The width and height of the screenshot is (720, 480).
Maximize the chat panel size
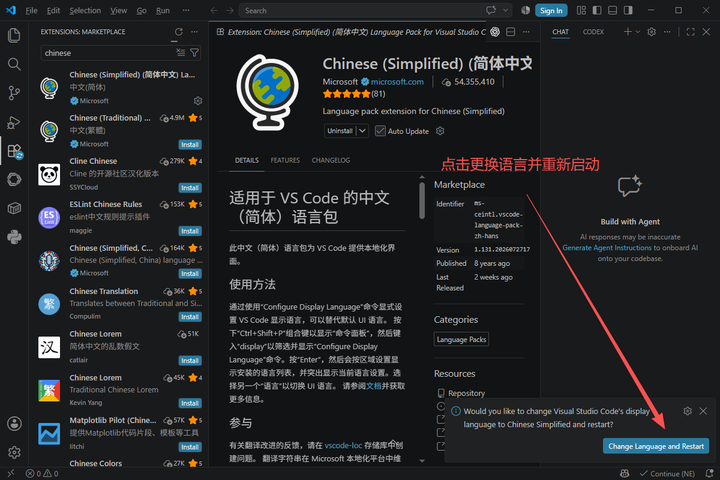pos(691,32)
